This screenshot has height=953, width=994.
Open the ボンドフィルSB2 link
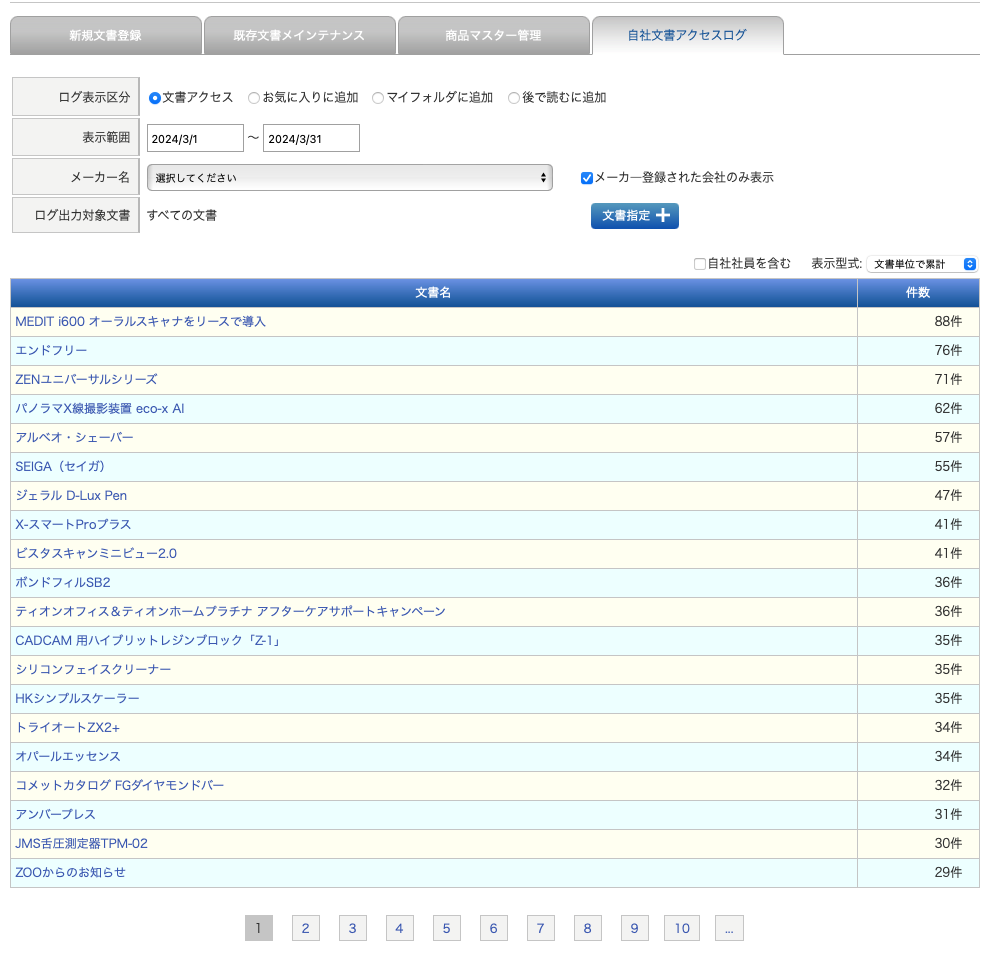click(x=63, y=582)
